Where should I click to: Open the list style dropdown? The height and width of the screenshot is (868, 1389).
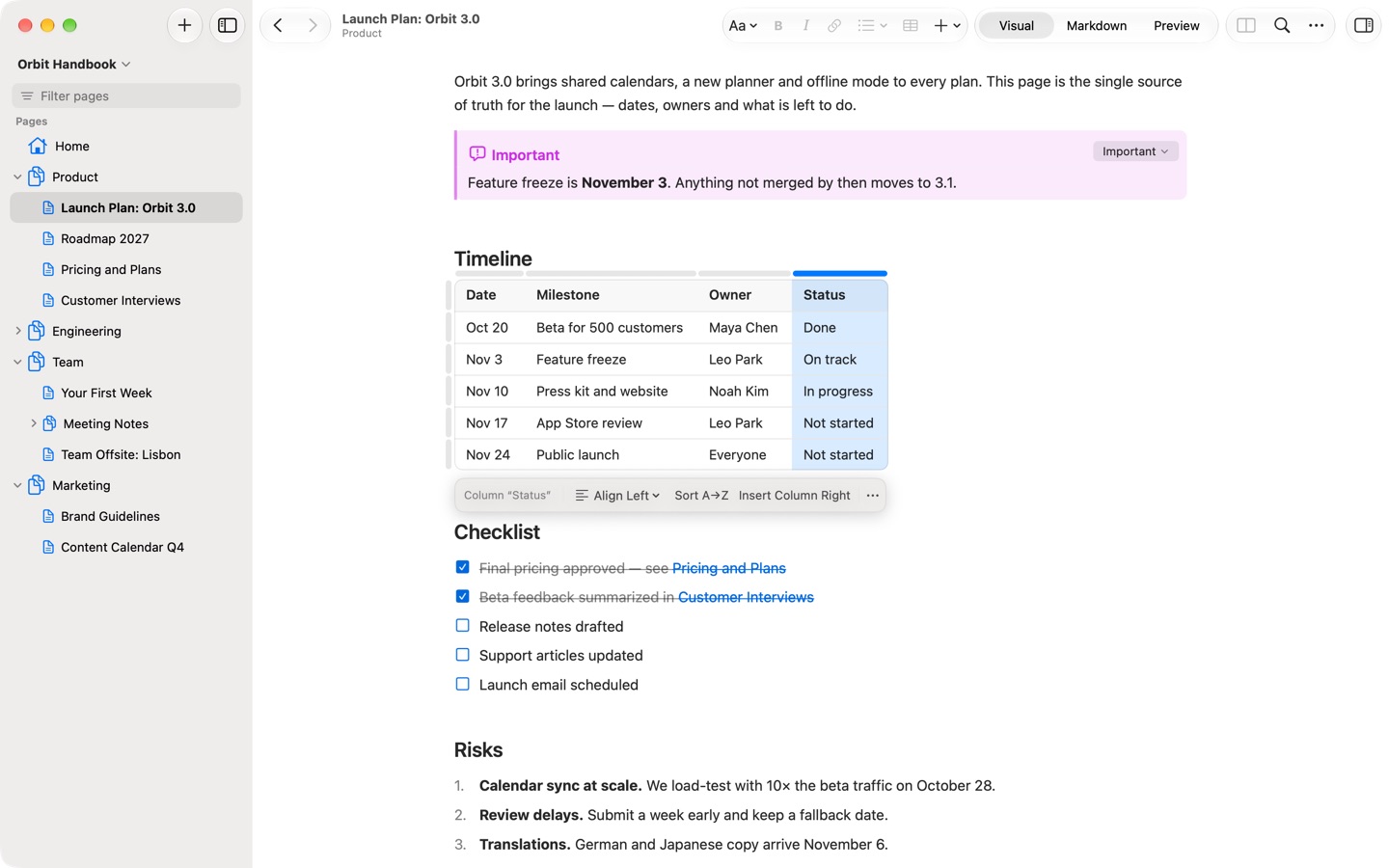pyautogui.click(x=872, y=26)
